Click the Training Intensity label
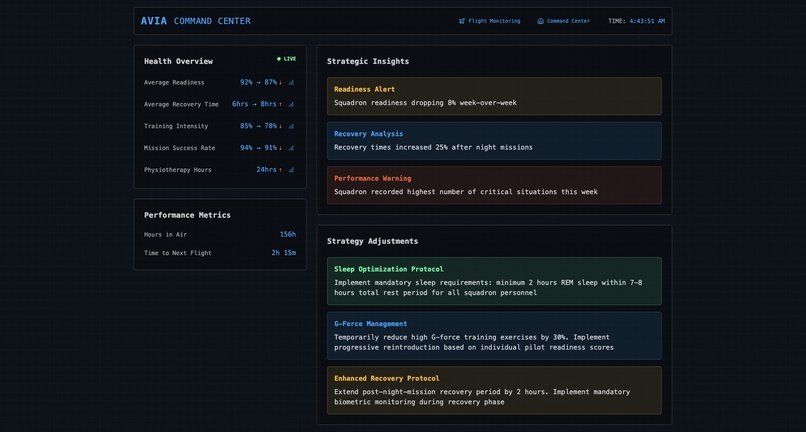 176,126
